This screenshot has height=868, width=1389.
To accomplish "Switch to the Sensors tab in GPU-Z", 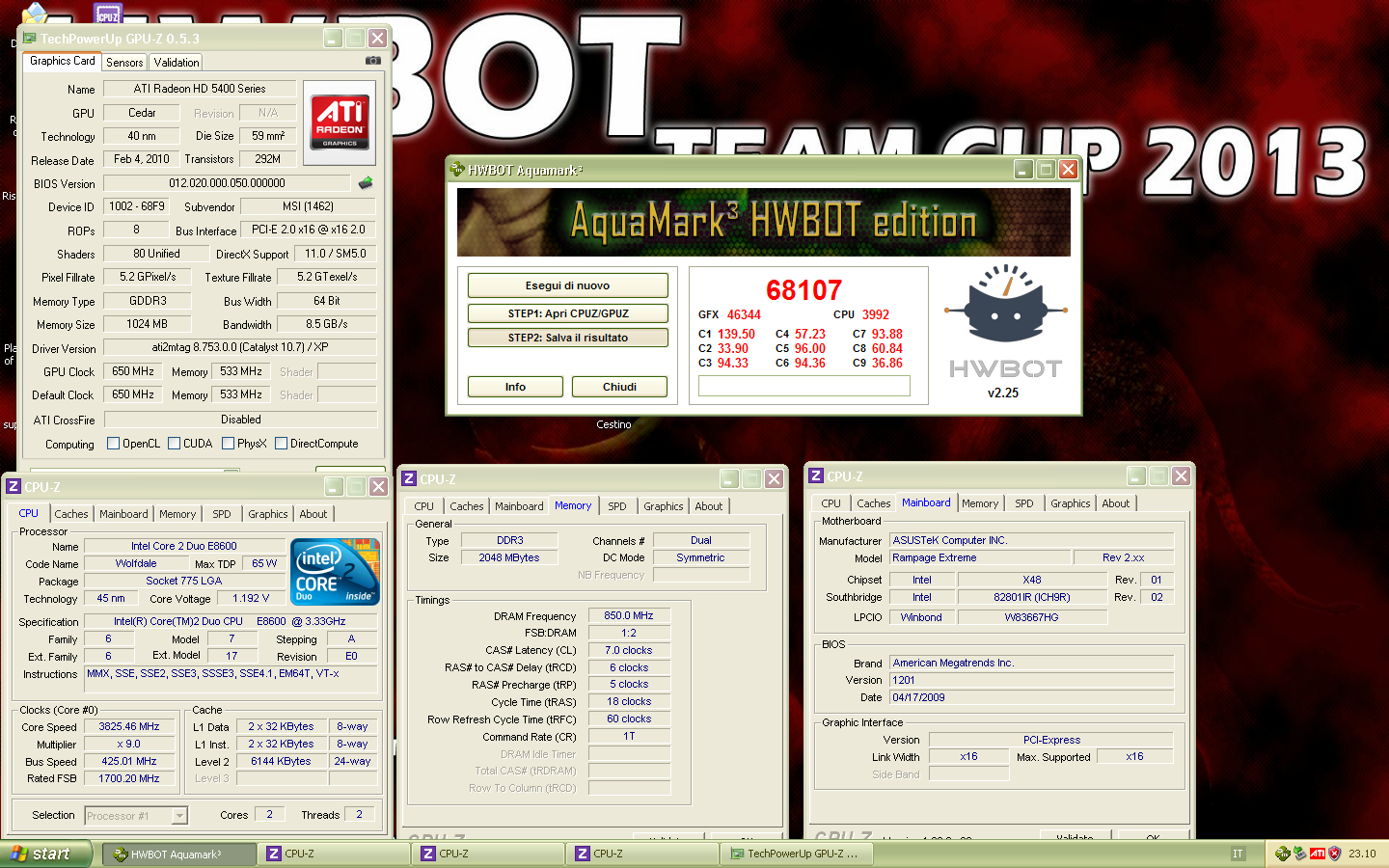I will (x=124, y=63).
